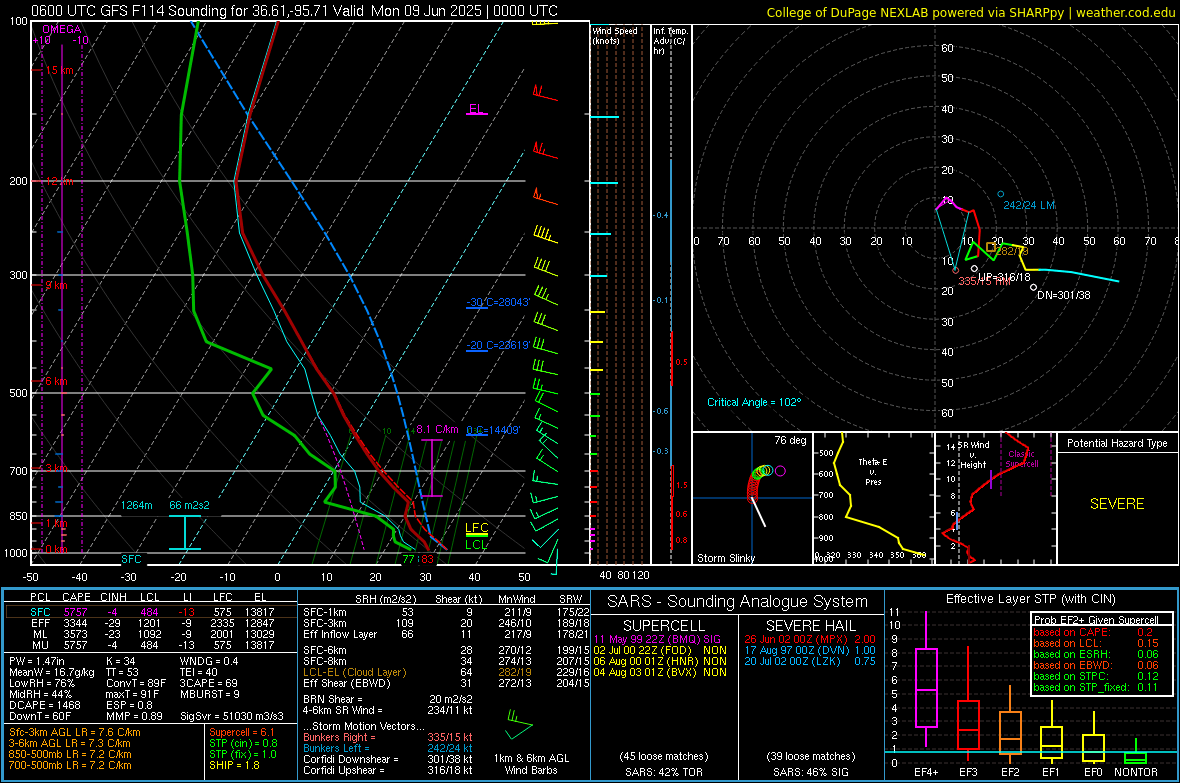Click the '66 m2s2' effective SRH label

click(x=189, y=505)
